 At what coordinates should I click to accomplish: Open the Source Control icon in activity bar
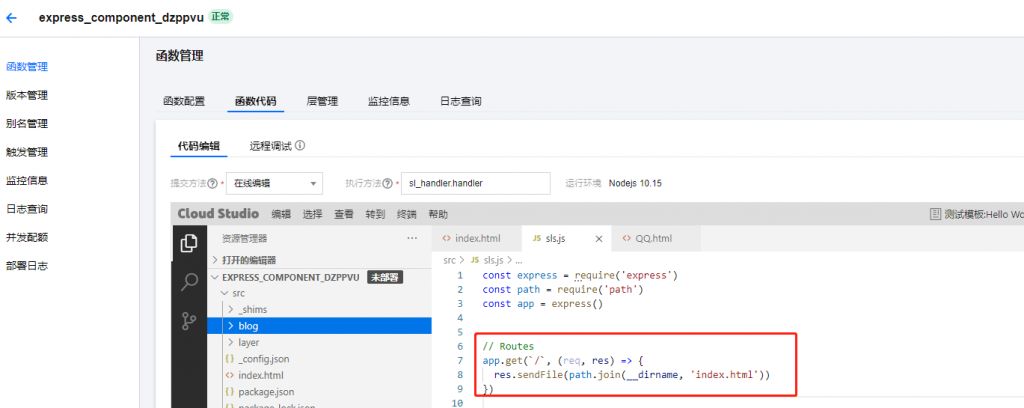[x=188, y=321]
